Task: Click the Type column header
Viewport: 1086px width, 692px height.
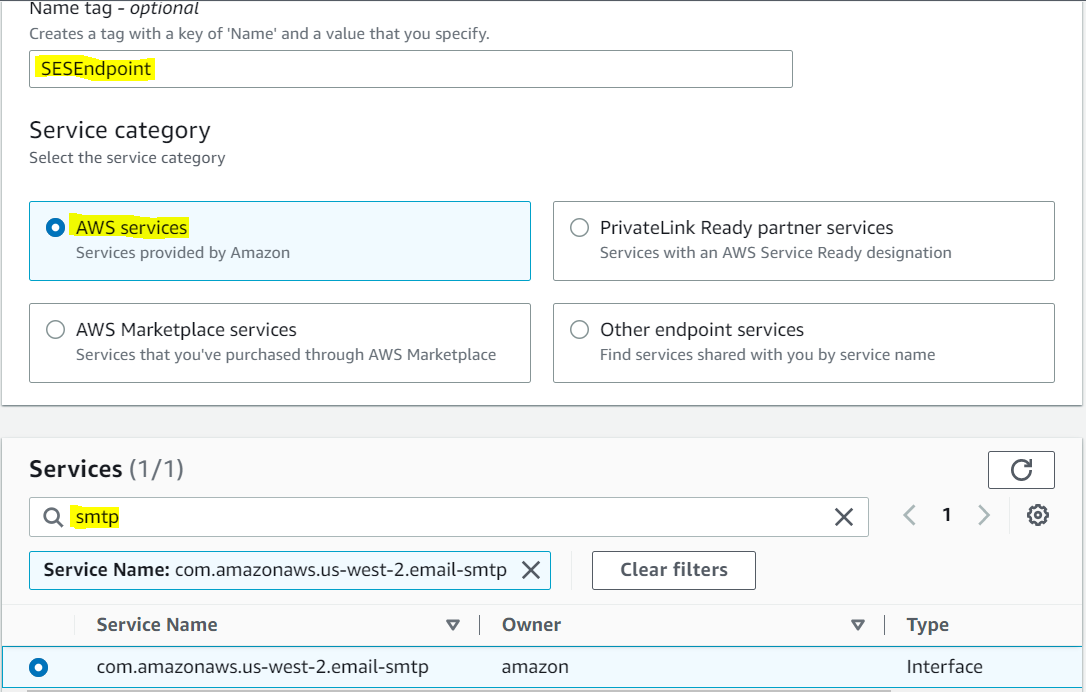Action: 927,625
